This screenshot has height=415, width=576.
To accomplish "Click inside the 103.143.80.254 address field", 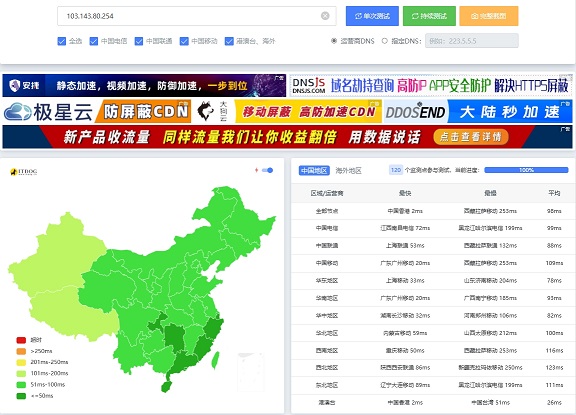I will click(x=197, y=16).
